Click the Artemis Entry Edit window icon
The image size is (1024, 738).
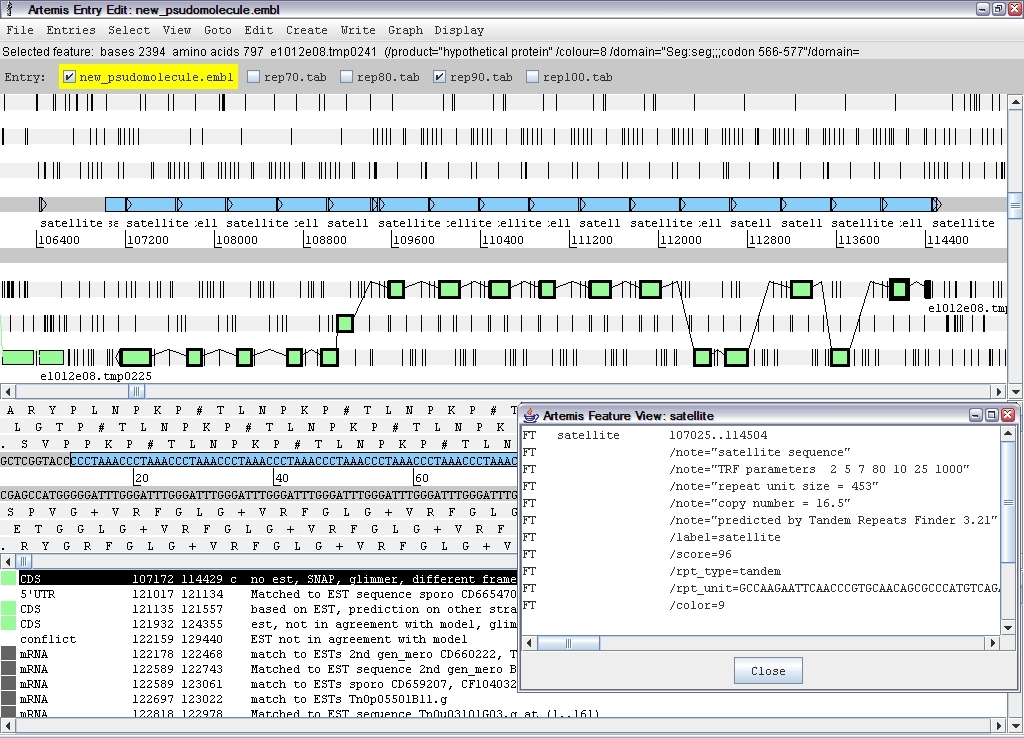(x=9, y=9)
